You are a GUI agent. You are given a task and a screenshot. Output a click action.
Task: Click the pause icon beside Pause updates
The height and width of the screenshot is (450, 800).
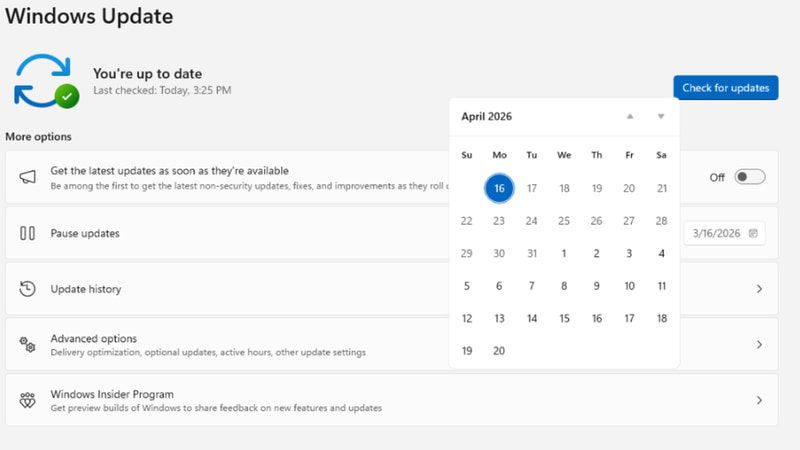(28, 233)
